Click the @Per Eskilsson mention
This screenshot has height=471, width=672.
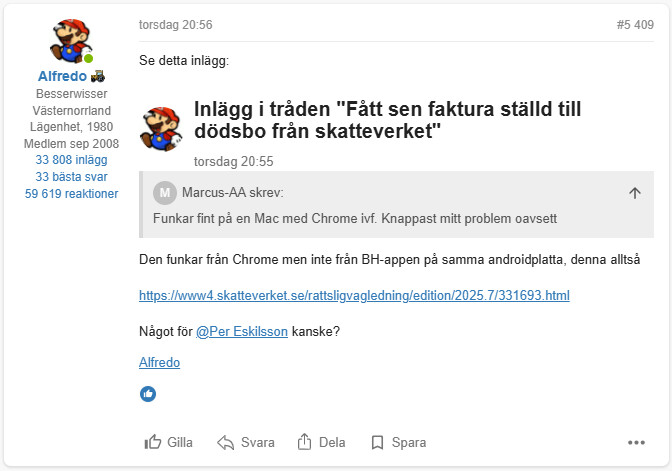coord(241,331)
